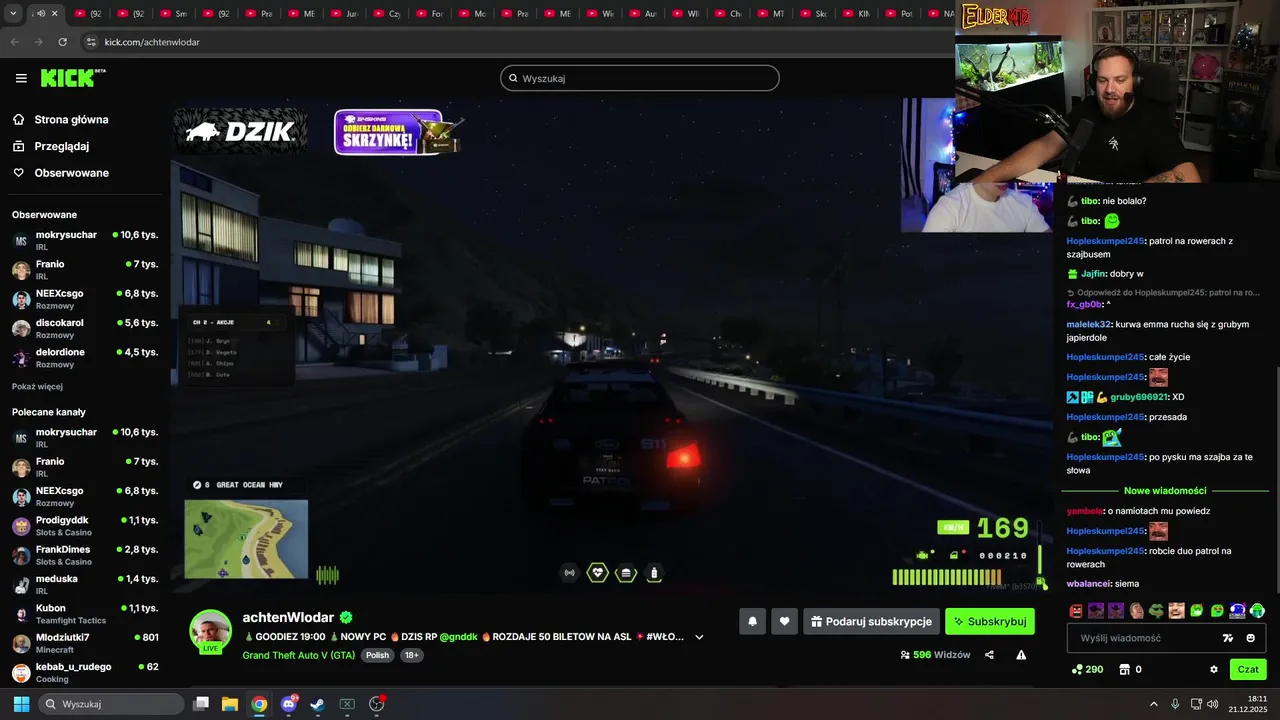This screenshot has width=1280, height=720.
Task: Select the sunglasses frog emote
Action: point(1157,610)
